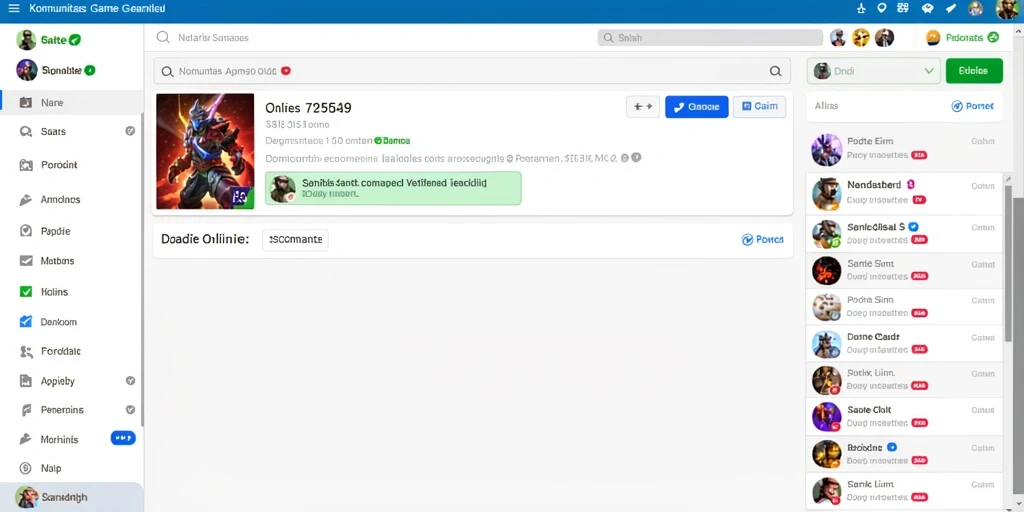Click the magnifier icon in the Nonuntas search bar
This screenshot has height=512, width=1024.
tap(775, 71)
